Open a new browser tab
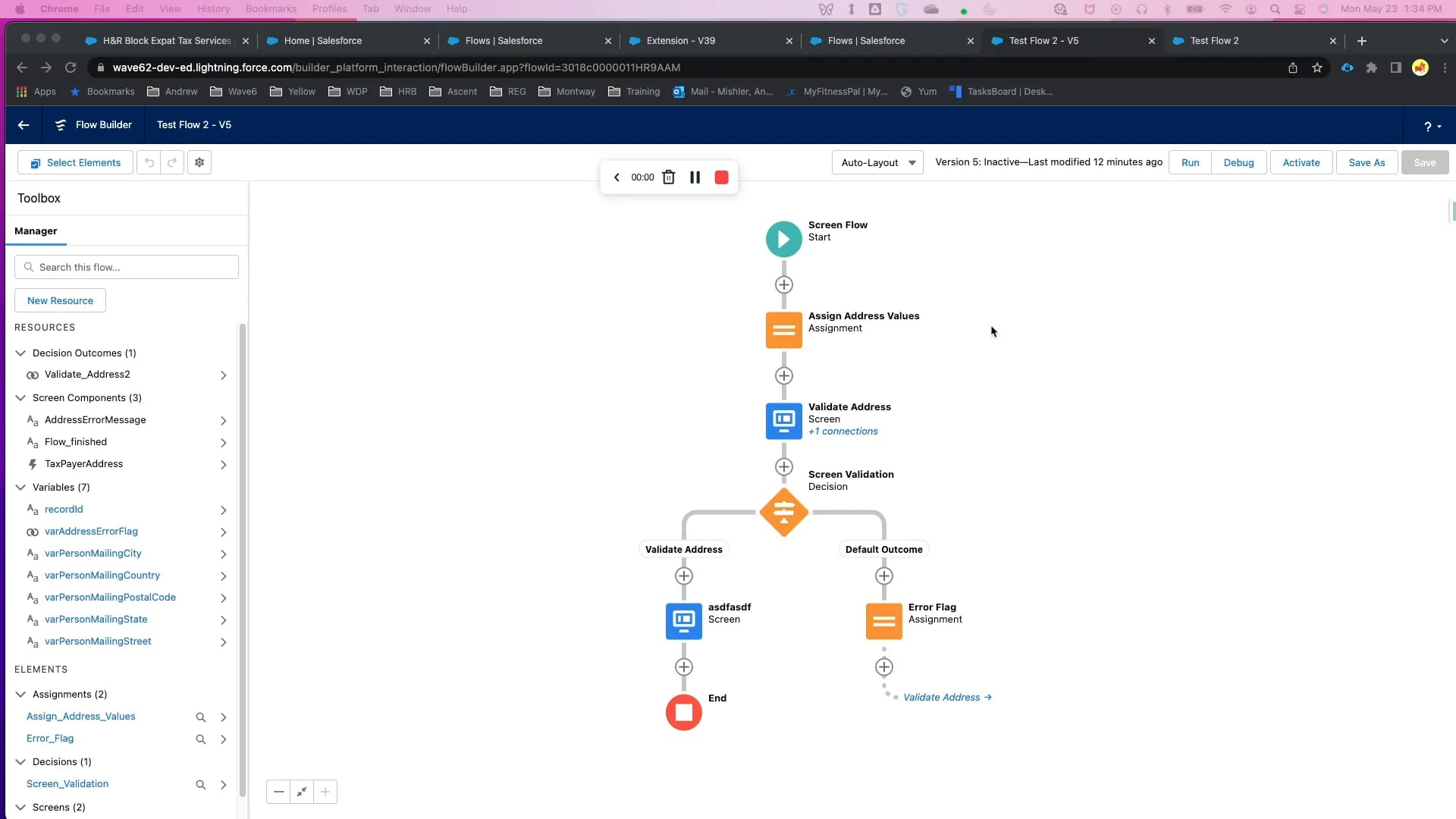Viewport: 1456px width, 819px height. click(x=1361, y=41)
